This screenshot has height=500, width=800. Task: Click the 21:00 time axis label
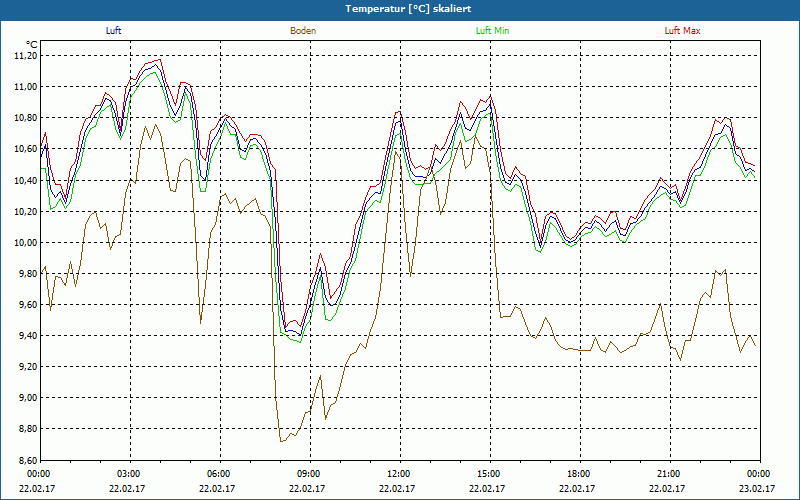[x=669, y=474]
